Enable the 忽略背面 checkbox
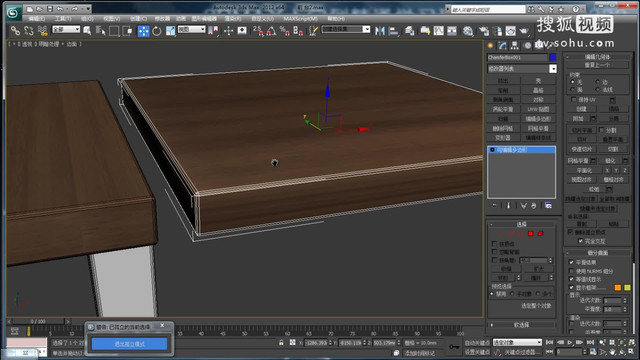The image size is (640, 360). (x=494, y=252)
